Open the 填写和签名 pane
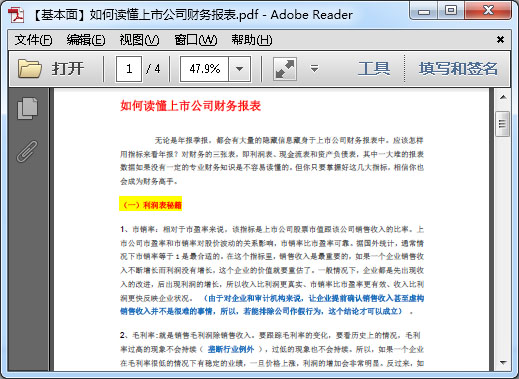 (458, 69)
